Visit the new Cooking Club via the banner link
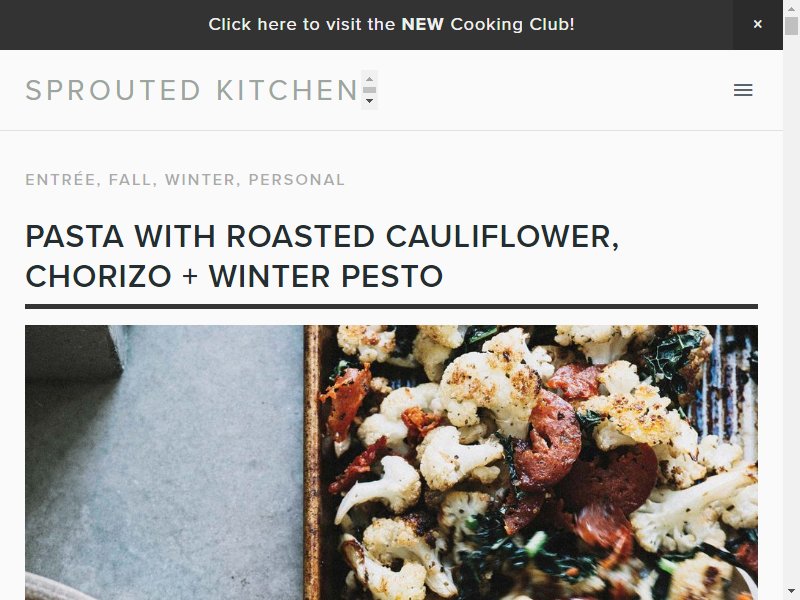 [391, 24]
